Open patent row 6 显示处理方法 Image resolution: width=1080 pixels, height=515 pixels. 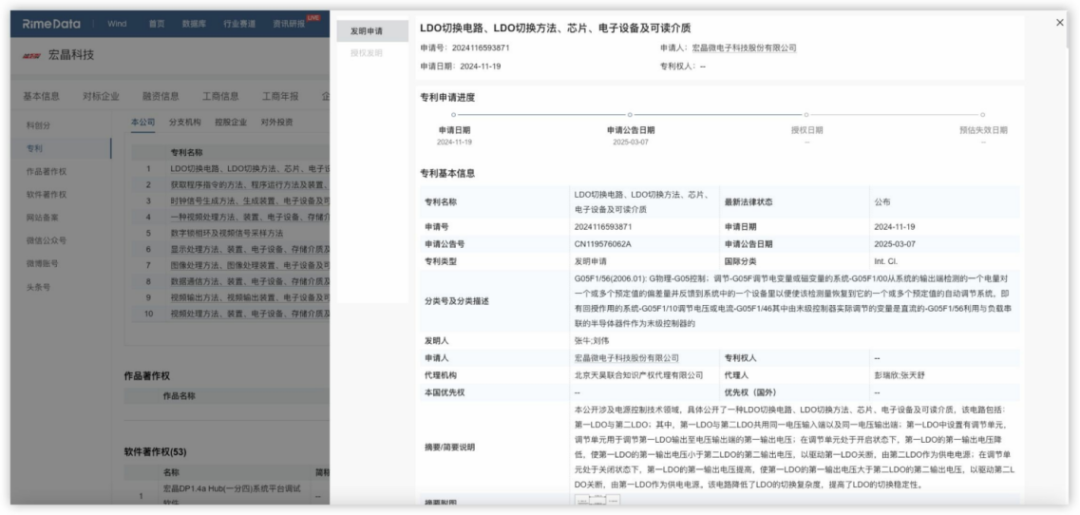click(x=250, y=249)
